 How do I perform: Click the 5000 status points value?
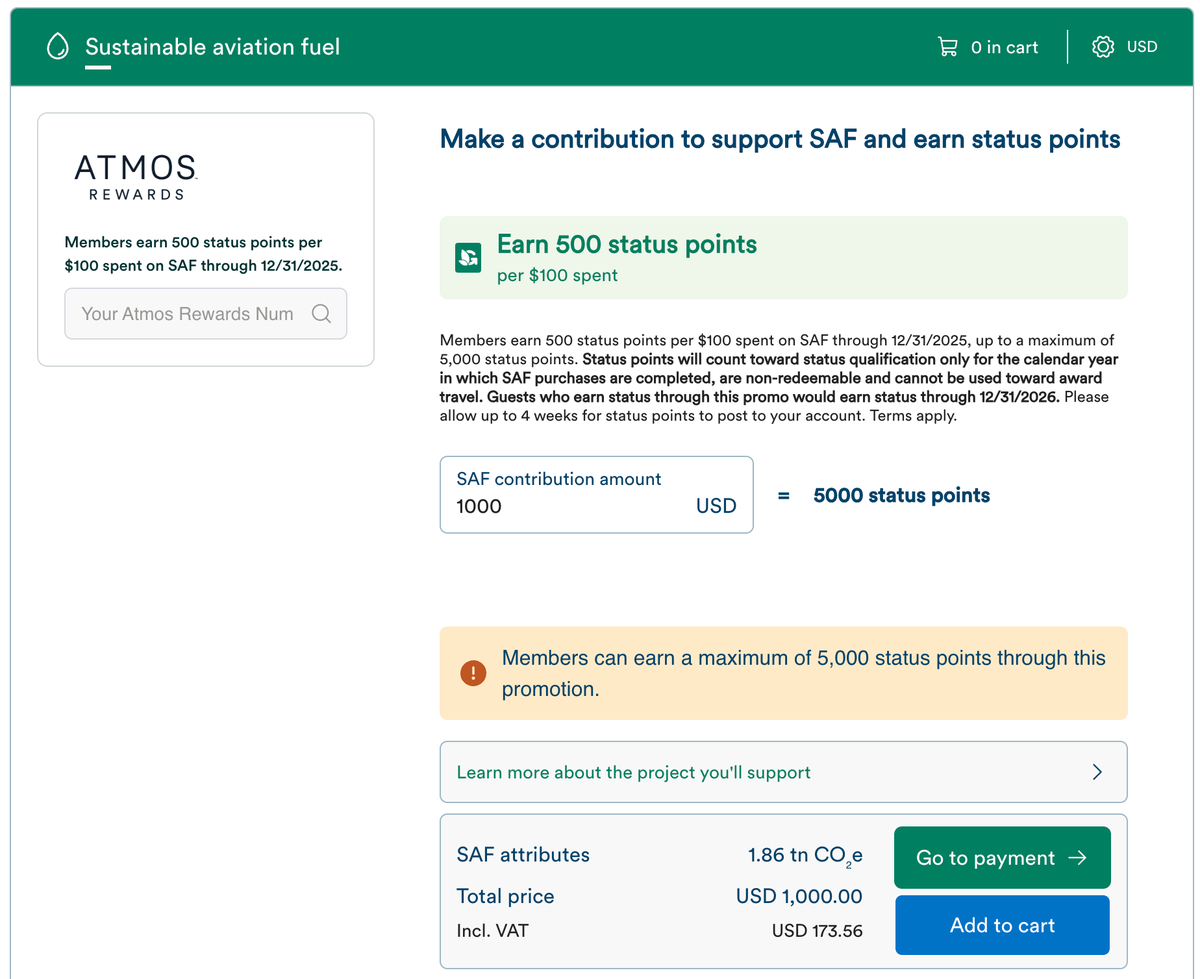(901, 495)
